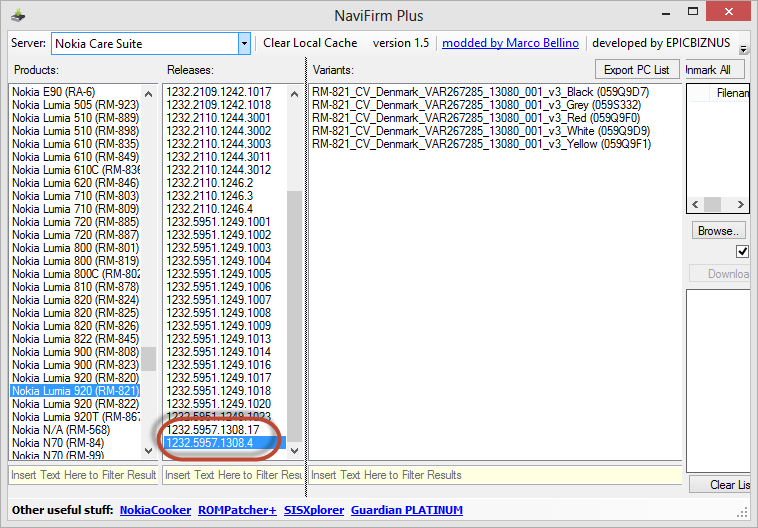Click the NaviFirm app icon in title bar

[18, 16]
